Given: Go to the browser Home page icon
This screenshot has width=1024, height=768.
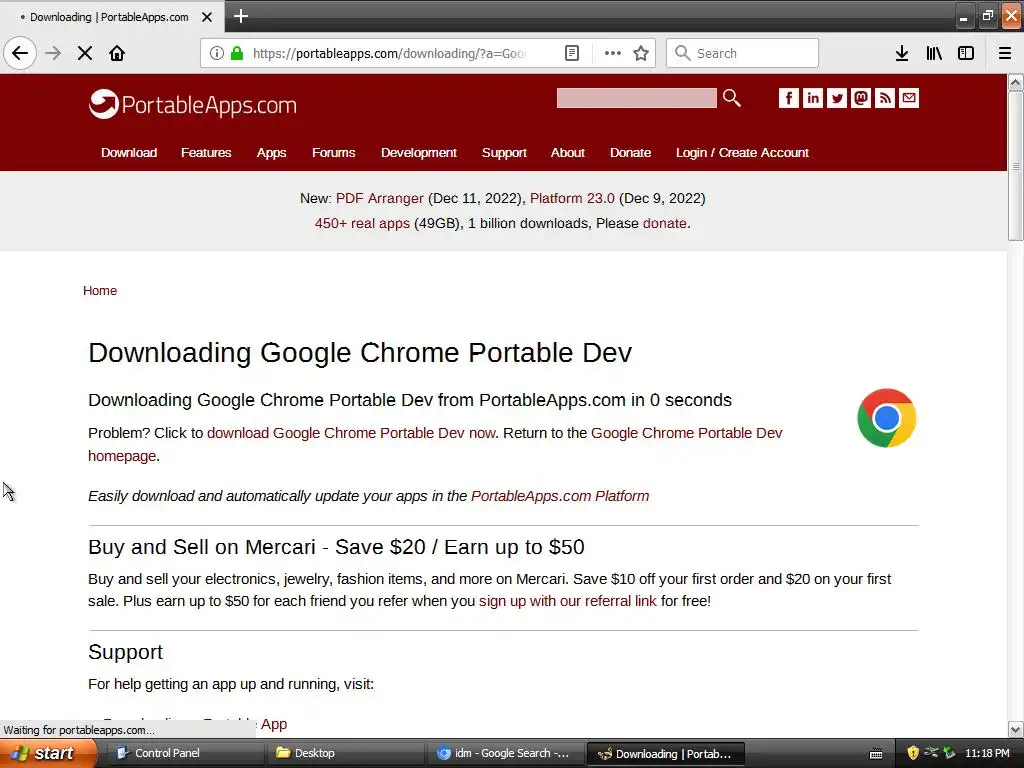Looking at the screenshot, I should pyautogui.click(x=117, y=53).
